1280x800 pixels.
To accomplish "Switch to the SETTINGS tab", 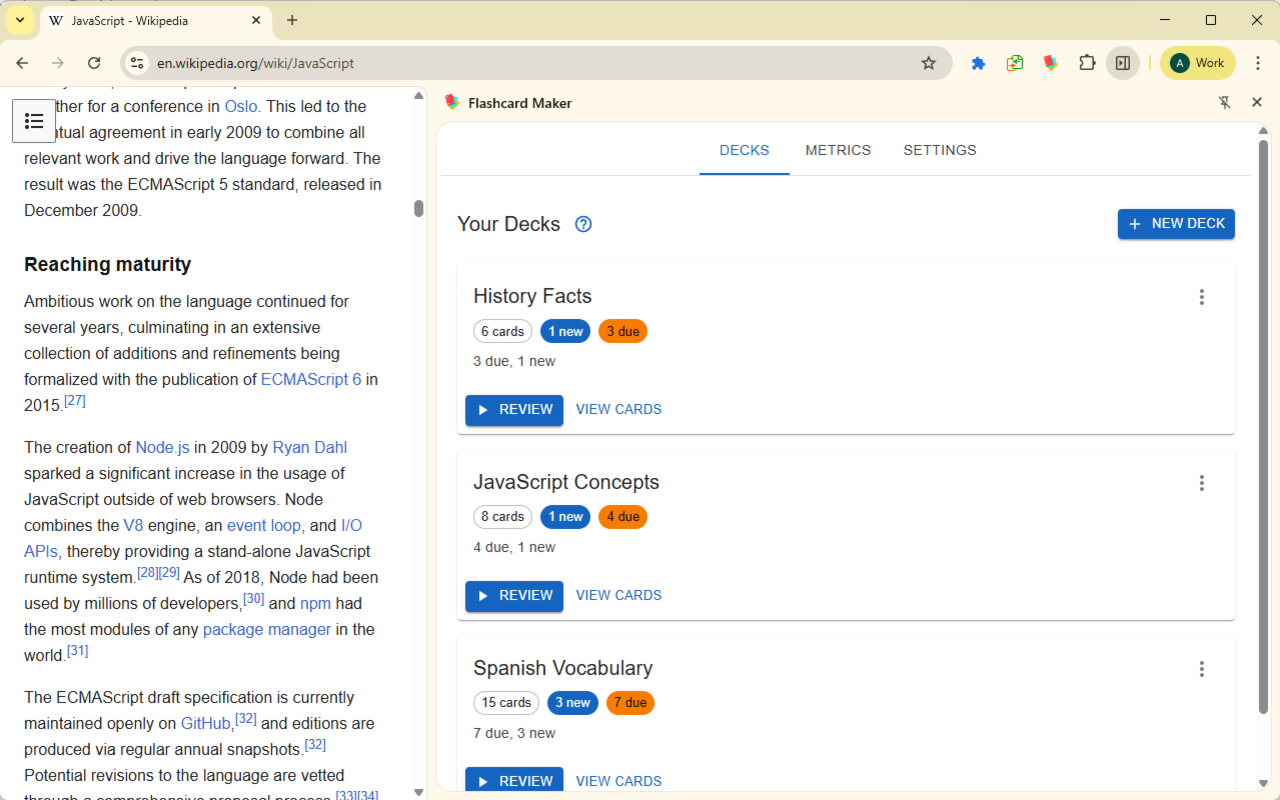I will pyautogui.click(x=939, y=150).
